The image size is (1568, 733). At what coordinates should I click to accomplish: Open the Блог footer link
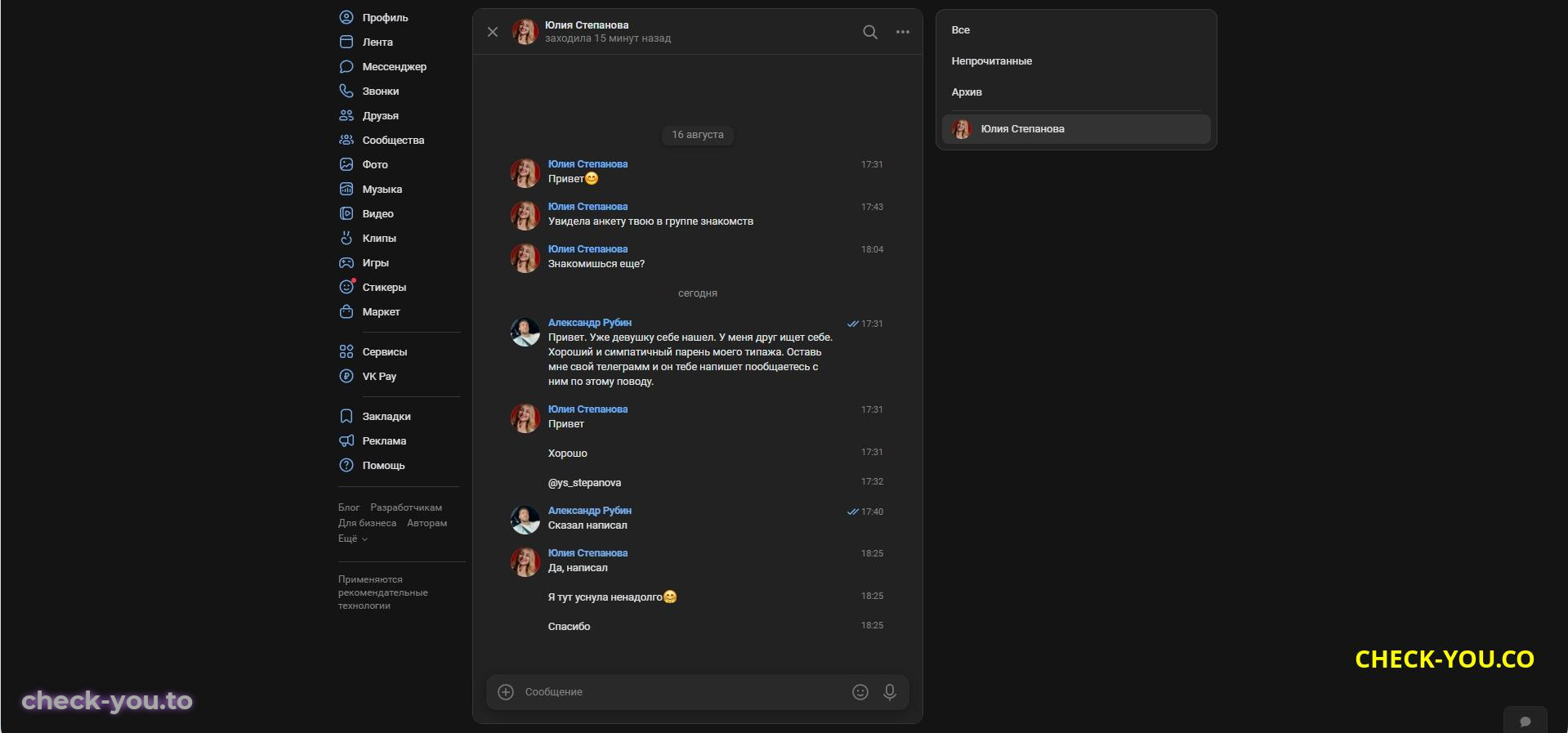(x=349, y=507)
